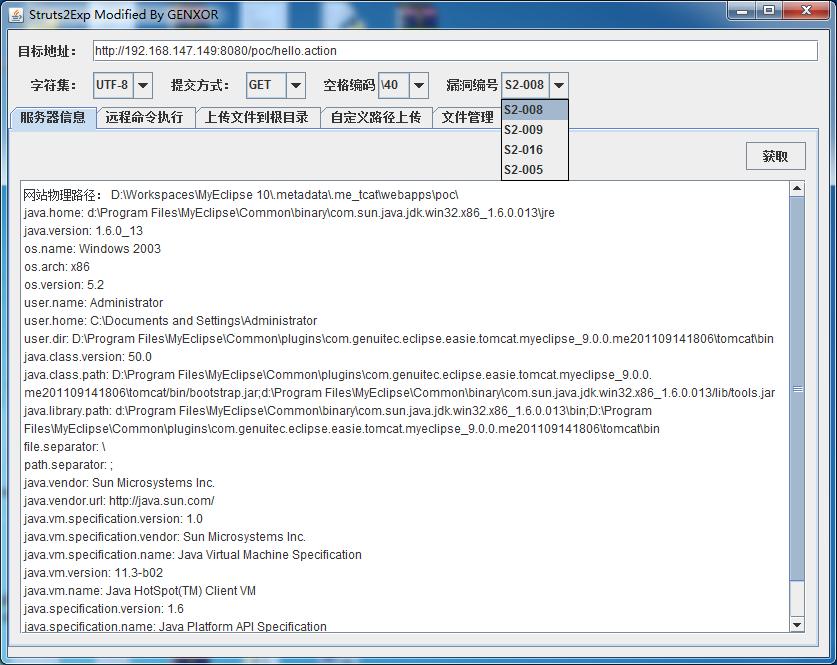Open the UTF-8 charset dropdown
This screenshot has height=665, width=837.
[x=143, y=85]
